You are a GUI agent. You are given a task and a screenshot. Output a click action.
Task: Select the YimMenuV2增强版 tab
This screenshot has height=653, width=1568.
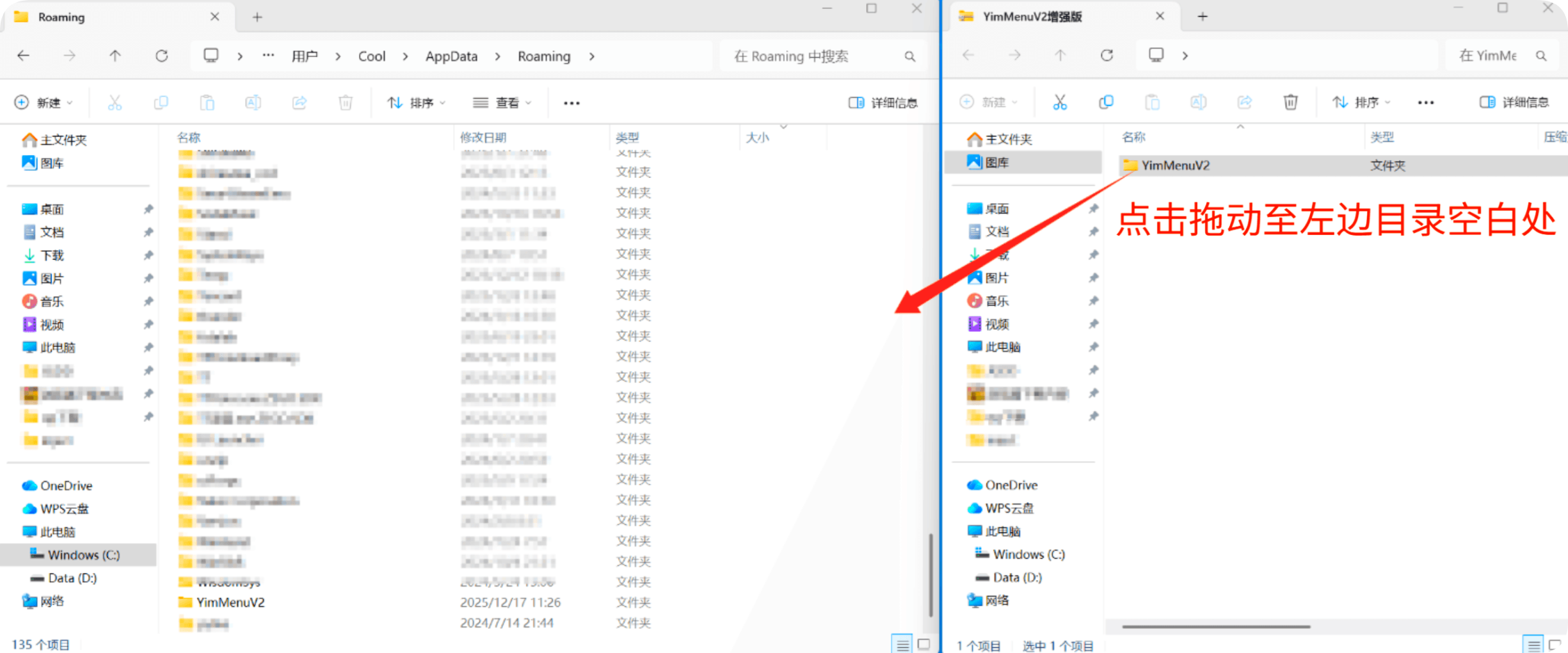click(1032, 17)
